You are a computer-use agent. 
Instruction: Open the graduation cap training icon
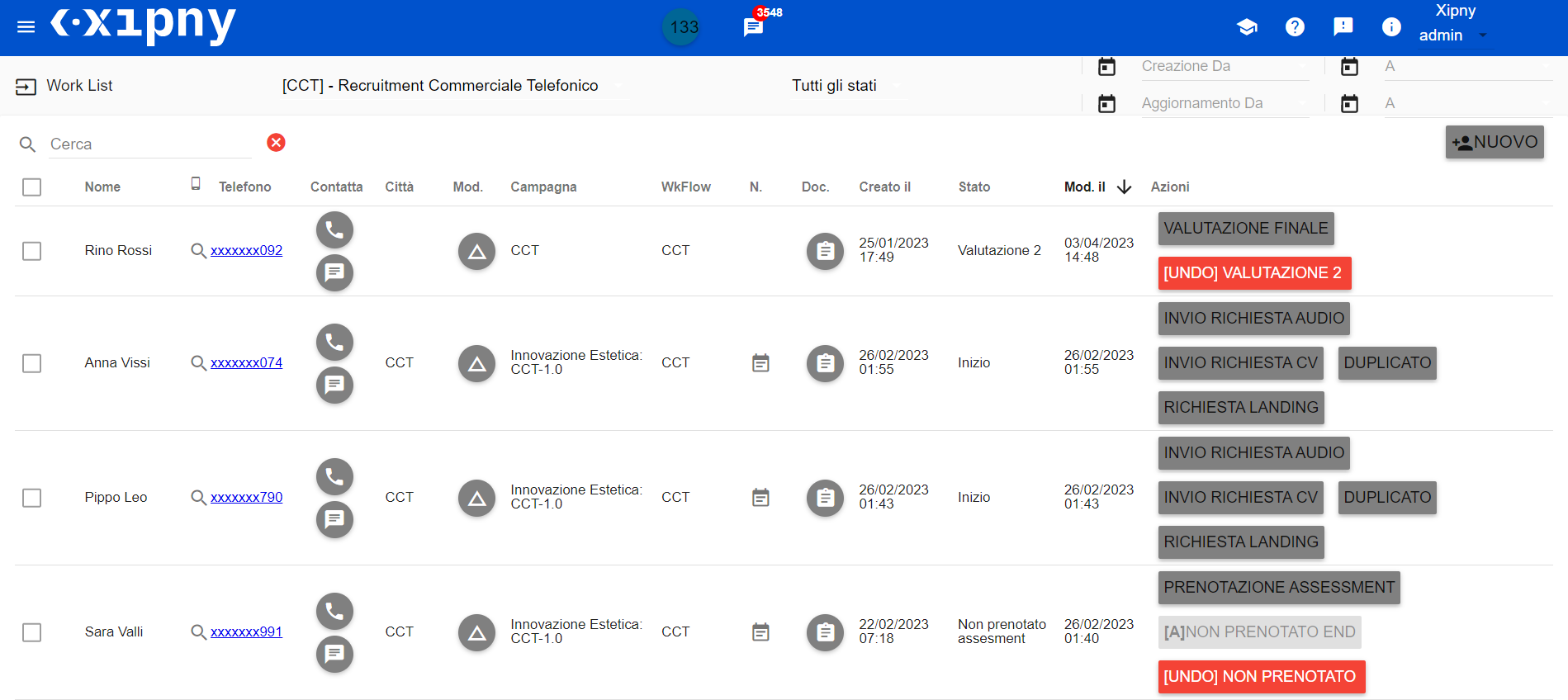[x=1247, y=27]
